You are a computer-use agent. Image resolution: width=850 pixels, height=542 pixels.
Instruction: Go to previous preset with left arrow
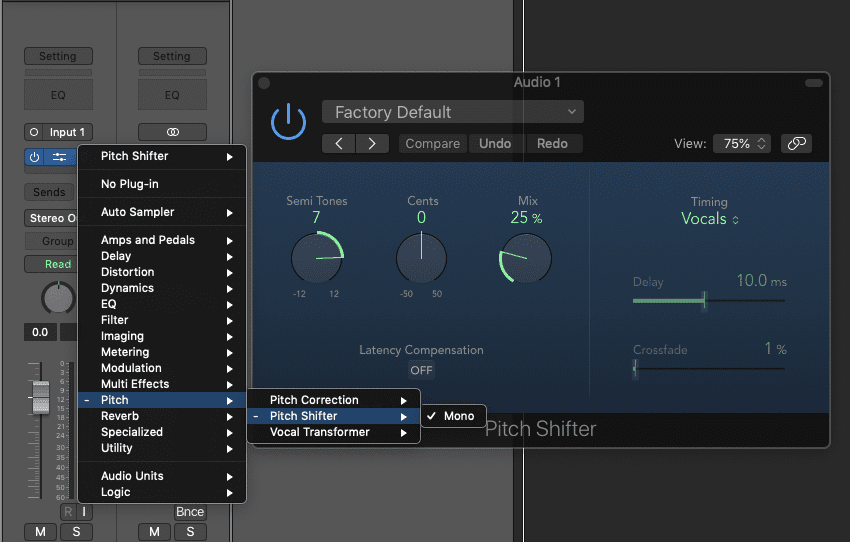coord(339,144)
